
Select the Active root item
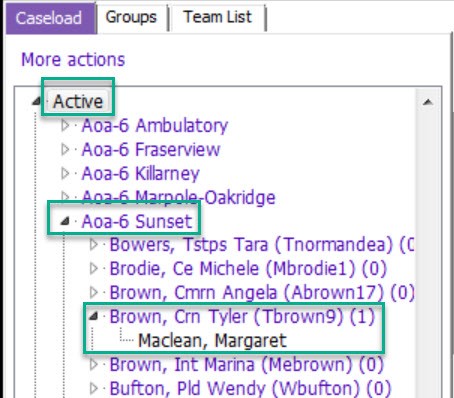tap(78, 101)
